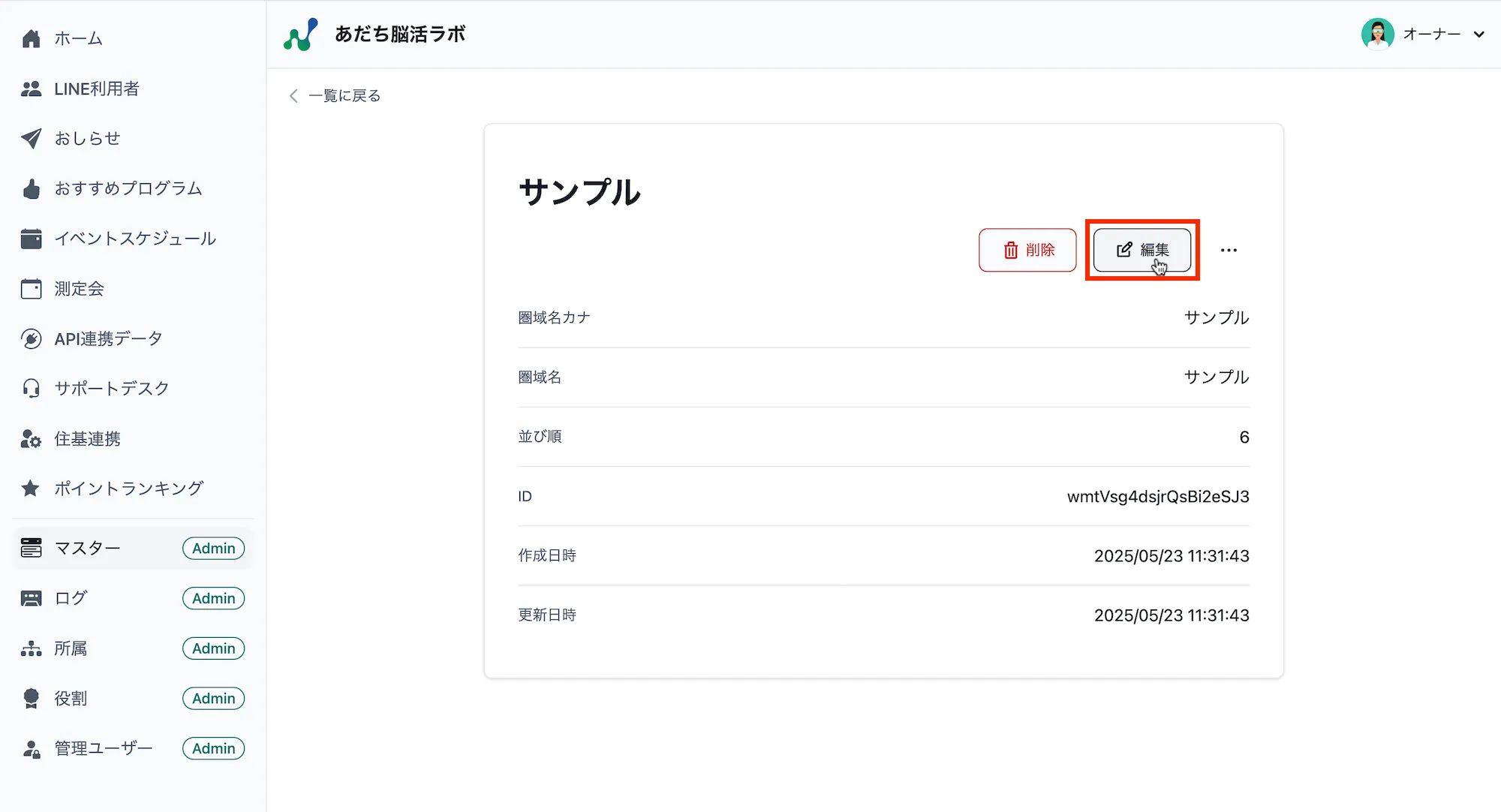The width and height of the screenshot is (1501, 812).
Task: Open 住基連携 from the sidebar
Action: pos(87,438)
